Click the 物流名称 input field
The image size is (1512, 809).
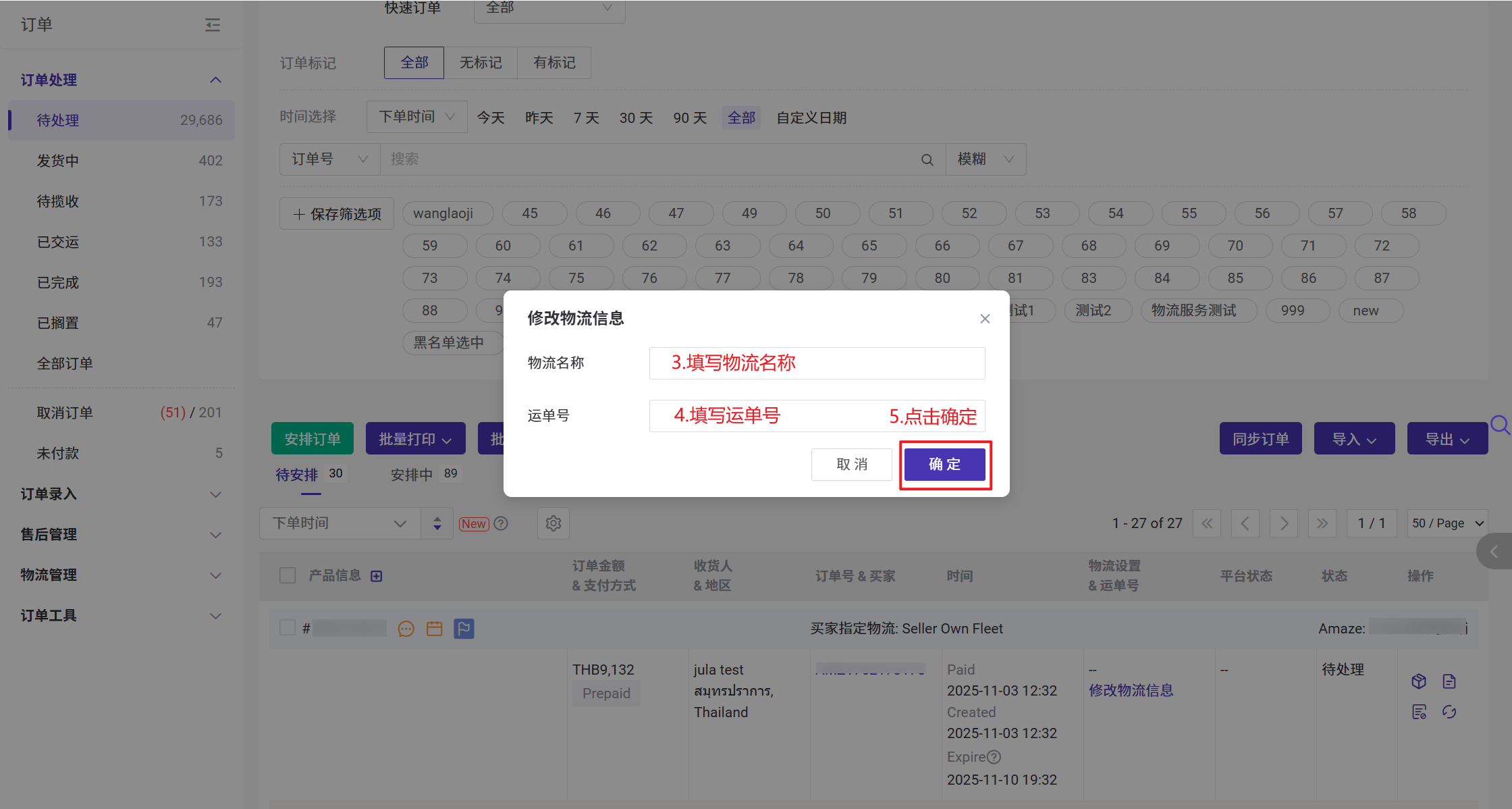click(x=817, y=363)
